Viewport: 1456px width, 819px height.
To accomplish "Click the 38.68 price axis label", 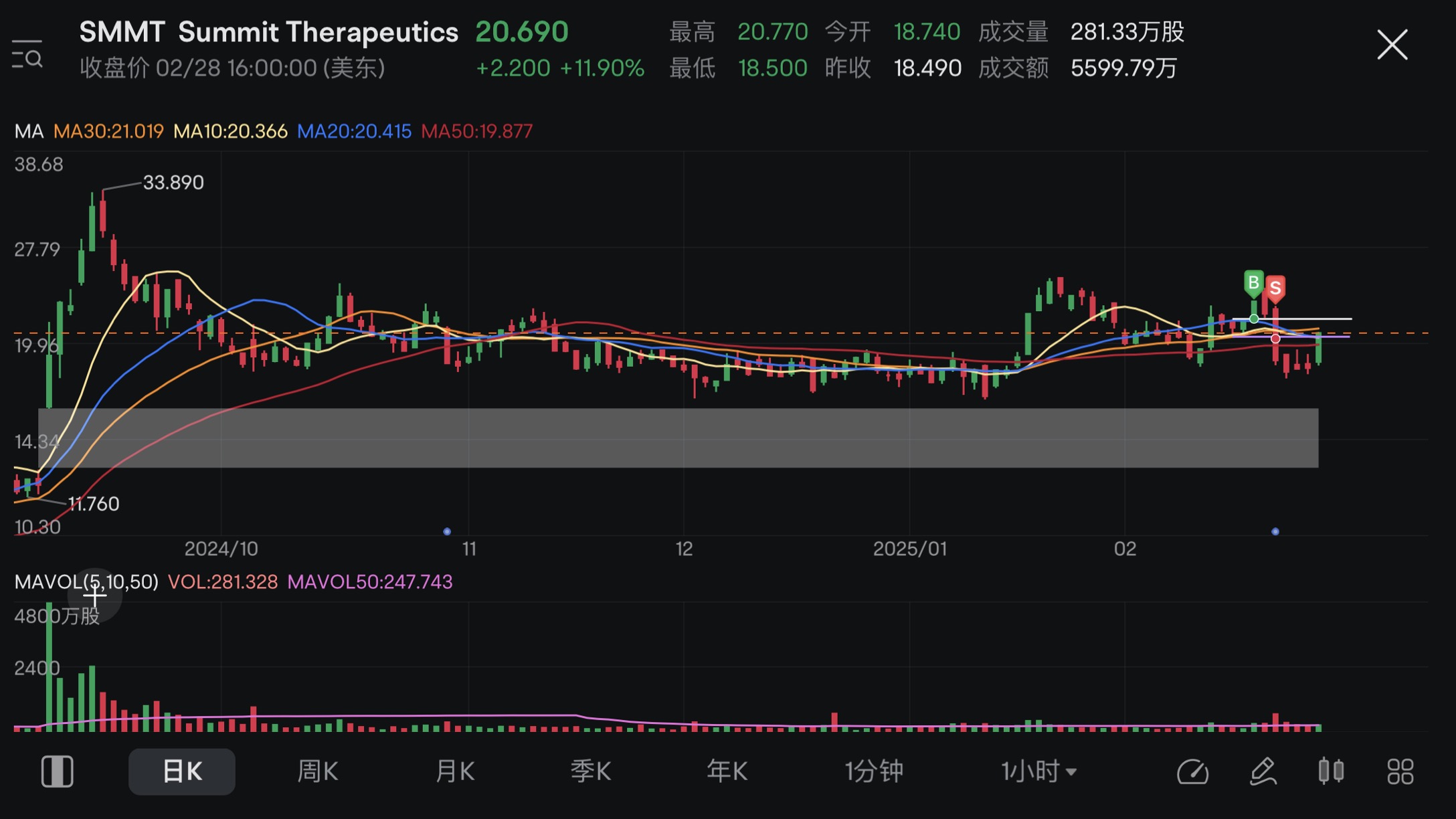I will pos(39,165).
